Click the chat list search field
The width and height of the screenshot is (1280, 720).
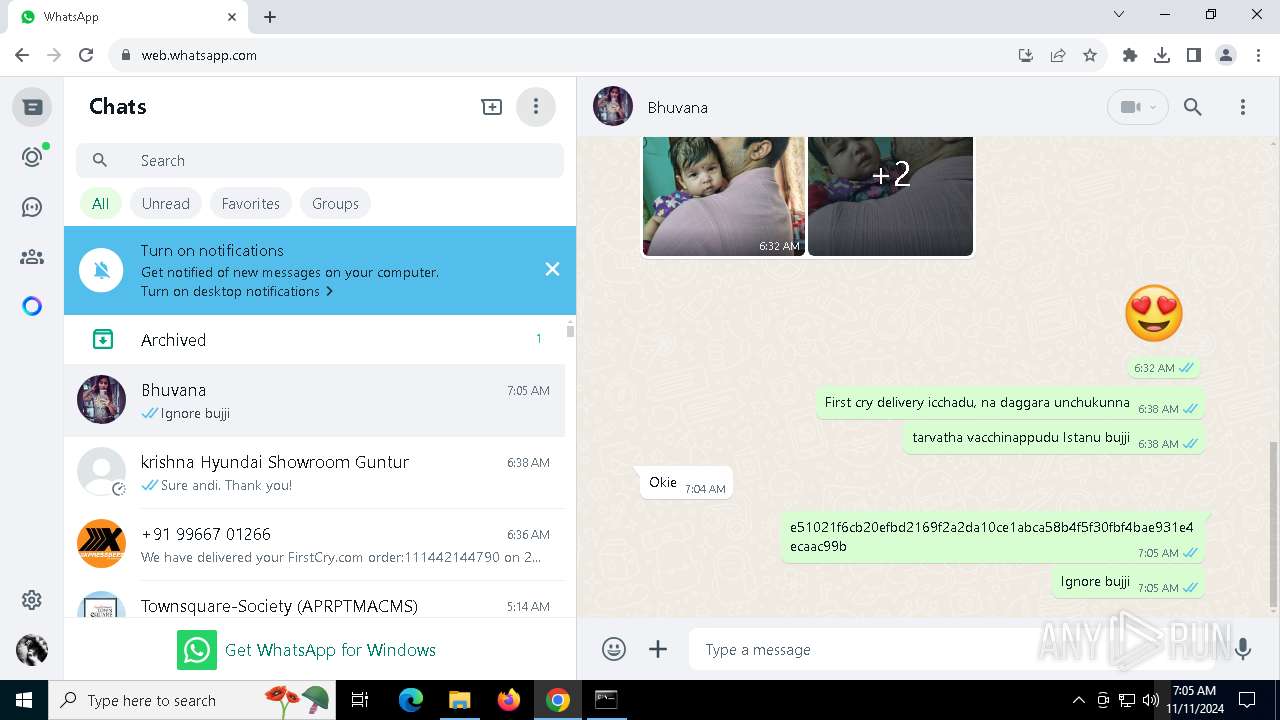point(320,160)
